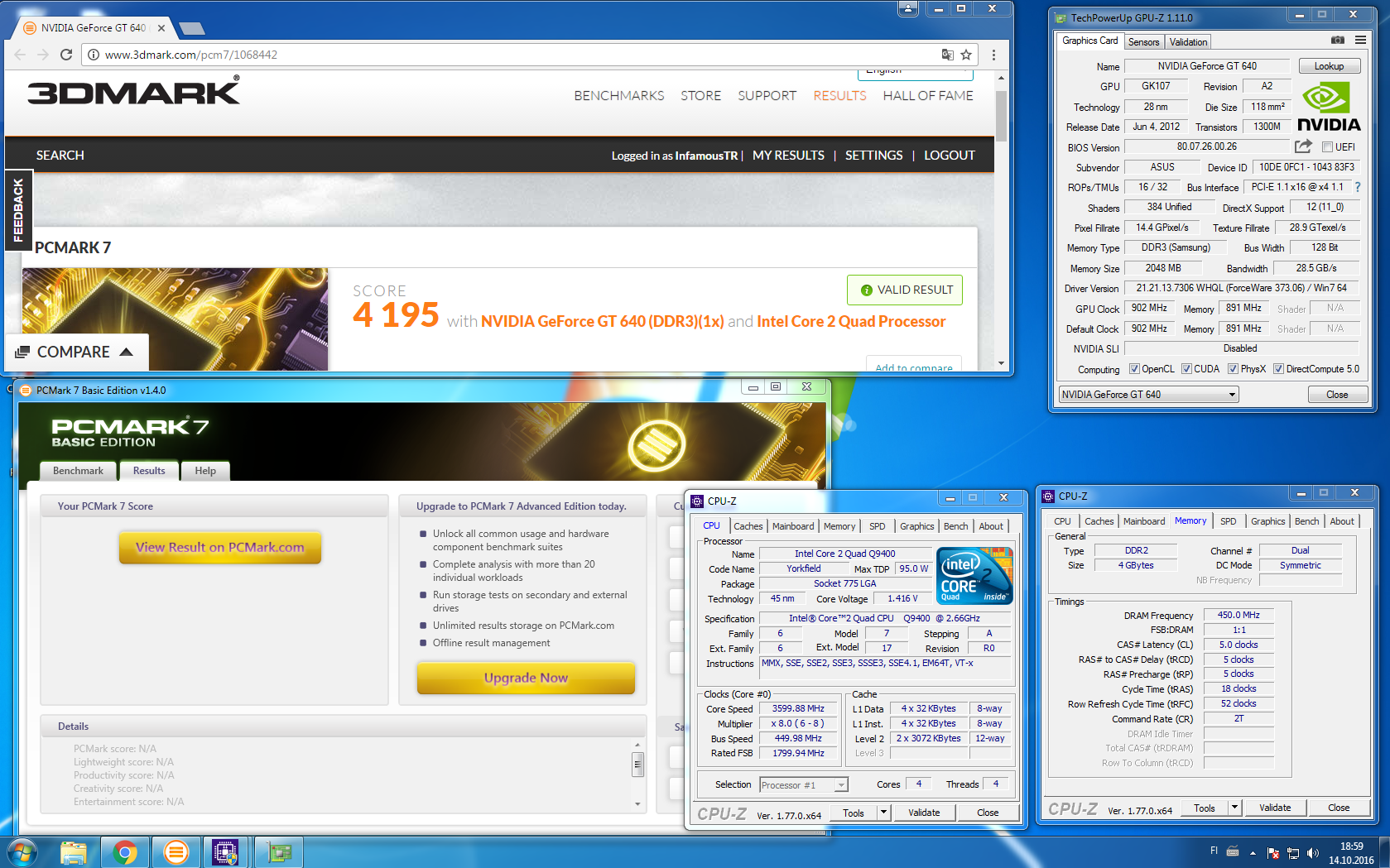This screenshot has height=868, width=1390.
Task: Open the Windows Start button
Action: 22,851
